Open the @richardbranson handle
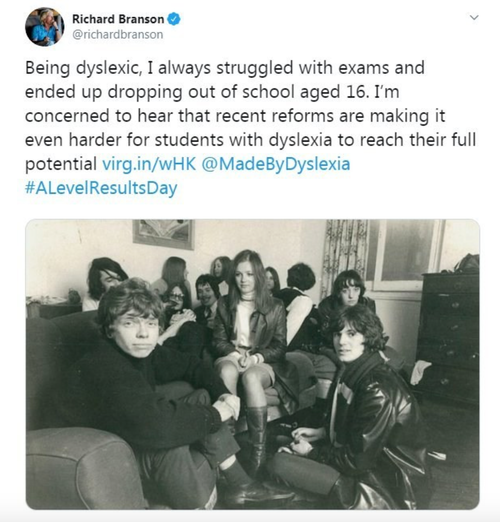500x522 pixels. [118, 34]
